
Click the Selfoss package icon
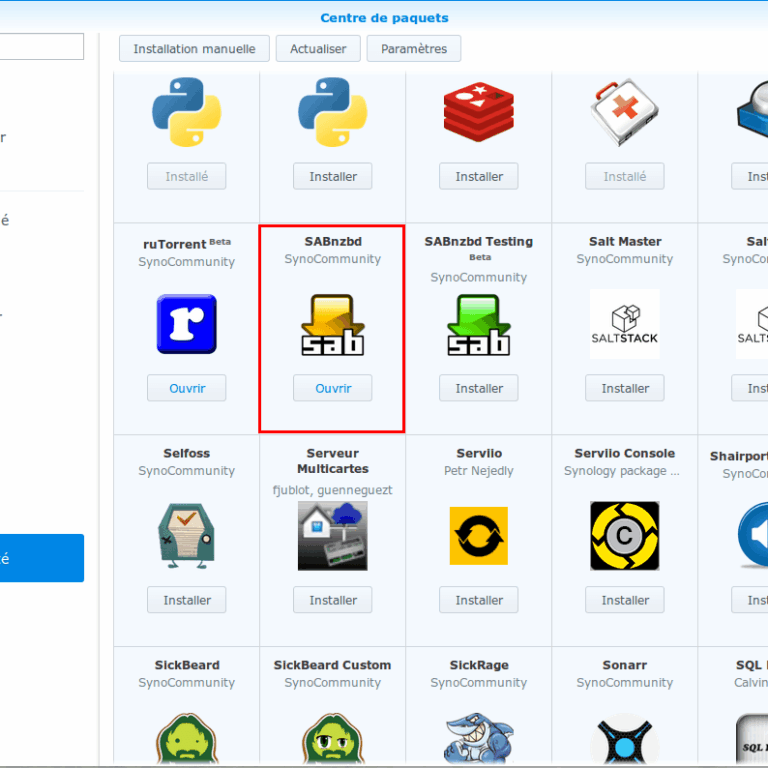187,536
